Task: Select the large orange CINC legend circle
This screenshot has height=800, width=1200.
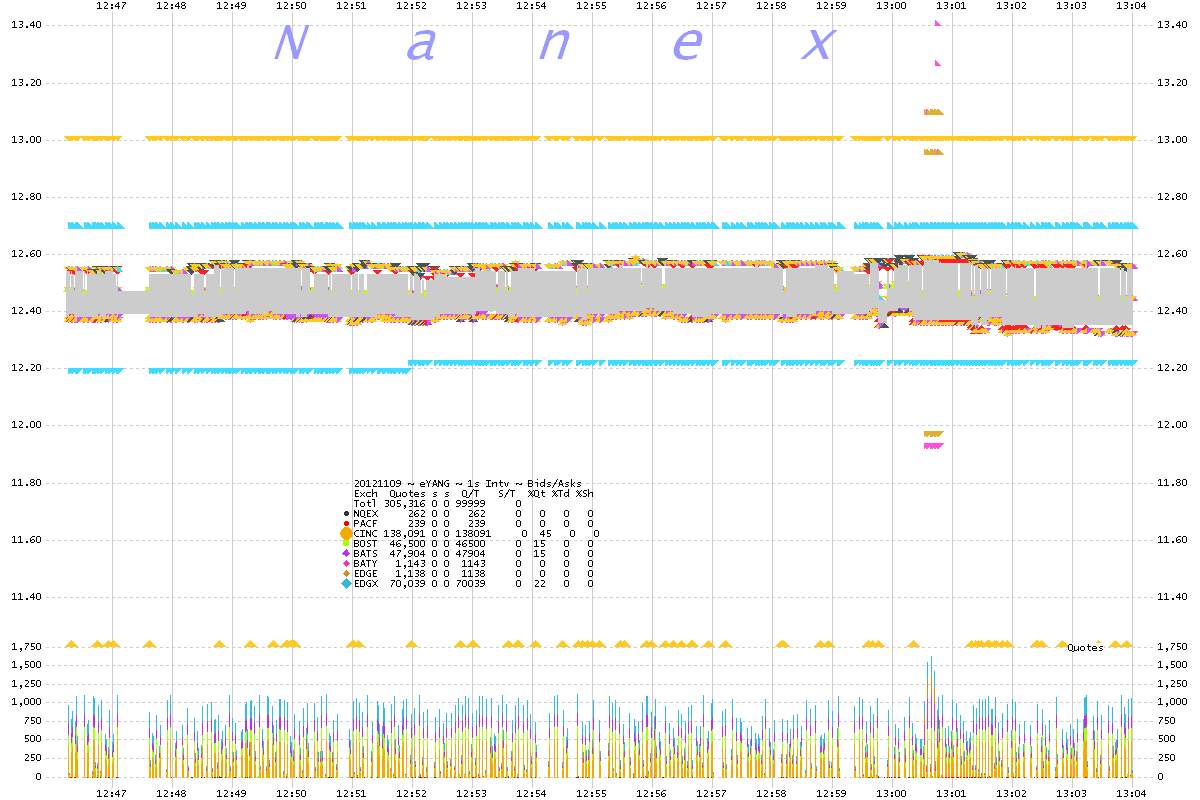Action: 346,534
